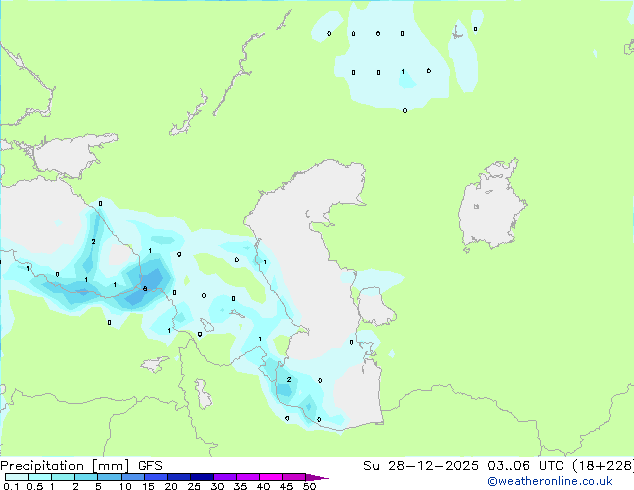634x490 pixels.
Task: Click the '50' legend scale label
Action: click(x=309, y=486)
